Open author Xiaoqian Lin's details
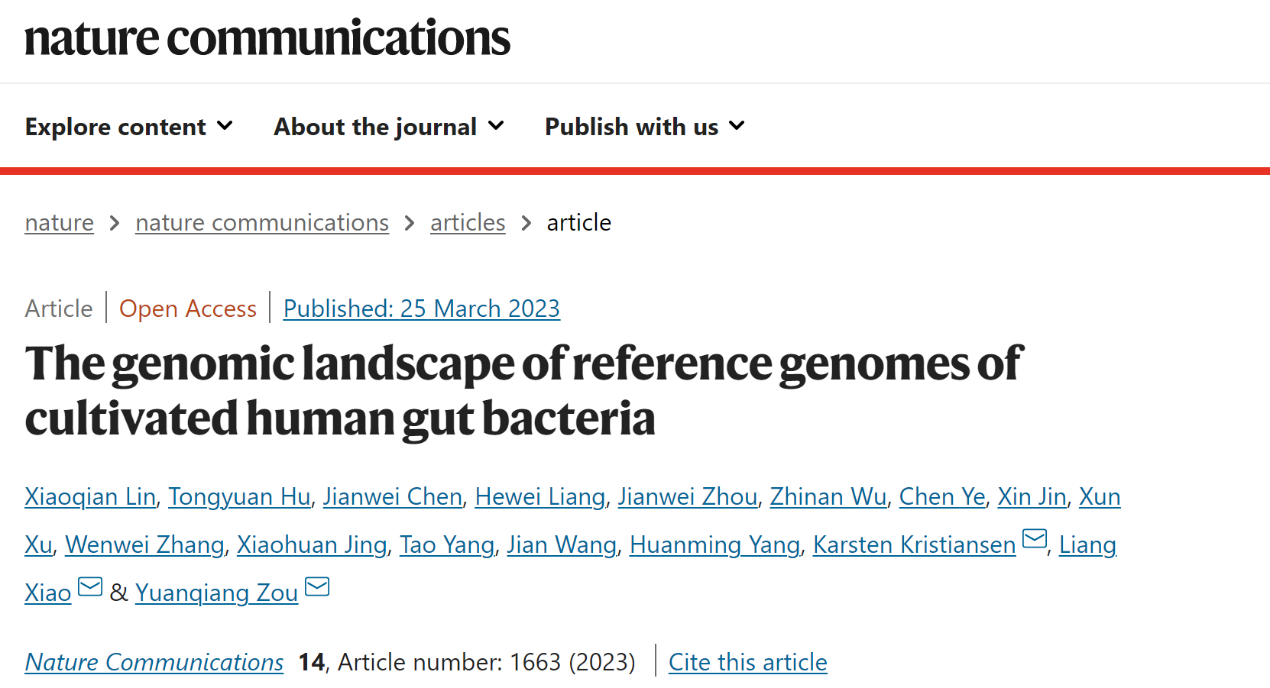 (x=90, y=497)
